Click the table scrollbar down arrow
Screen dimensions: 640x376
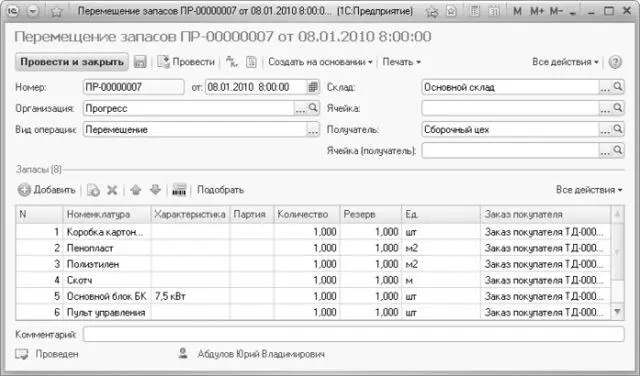click(618, 312)
